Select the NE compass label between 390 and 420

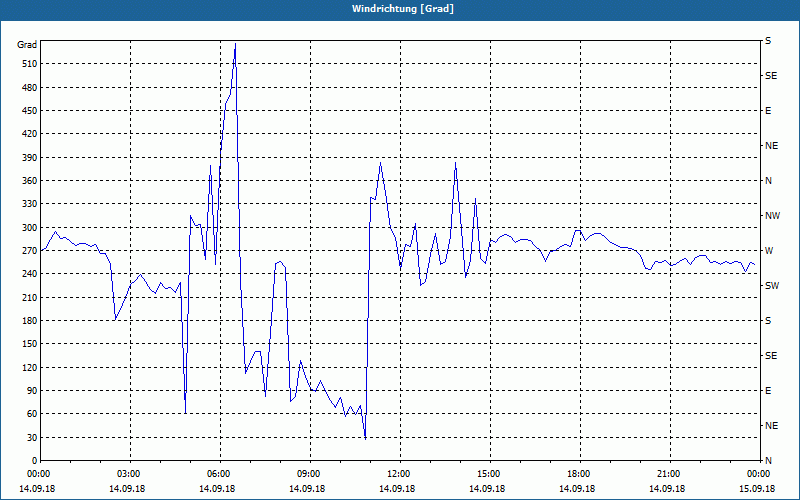(772, 146)
